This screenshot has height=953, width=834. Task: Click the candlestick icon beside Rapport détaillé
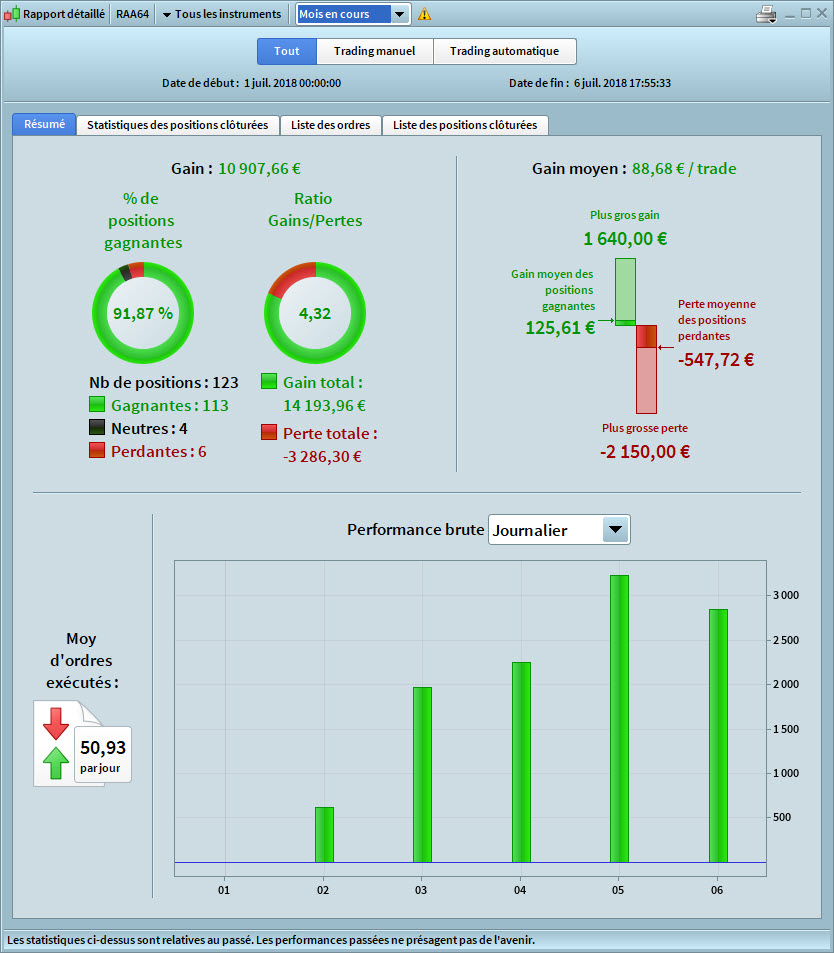coord(13,14)
